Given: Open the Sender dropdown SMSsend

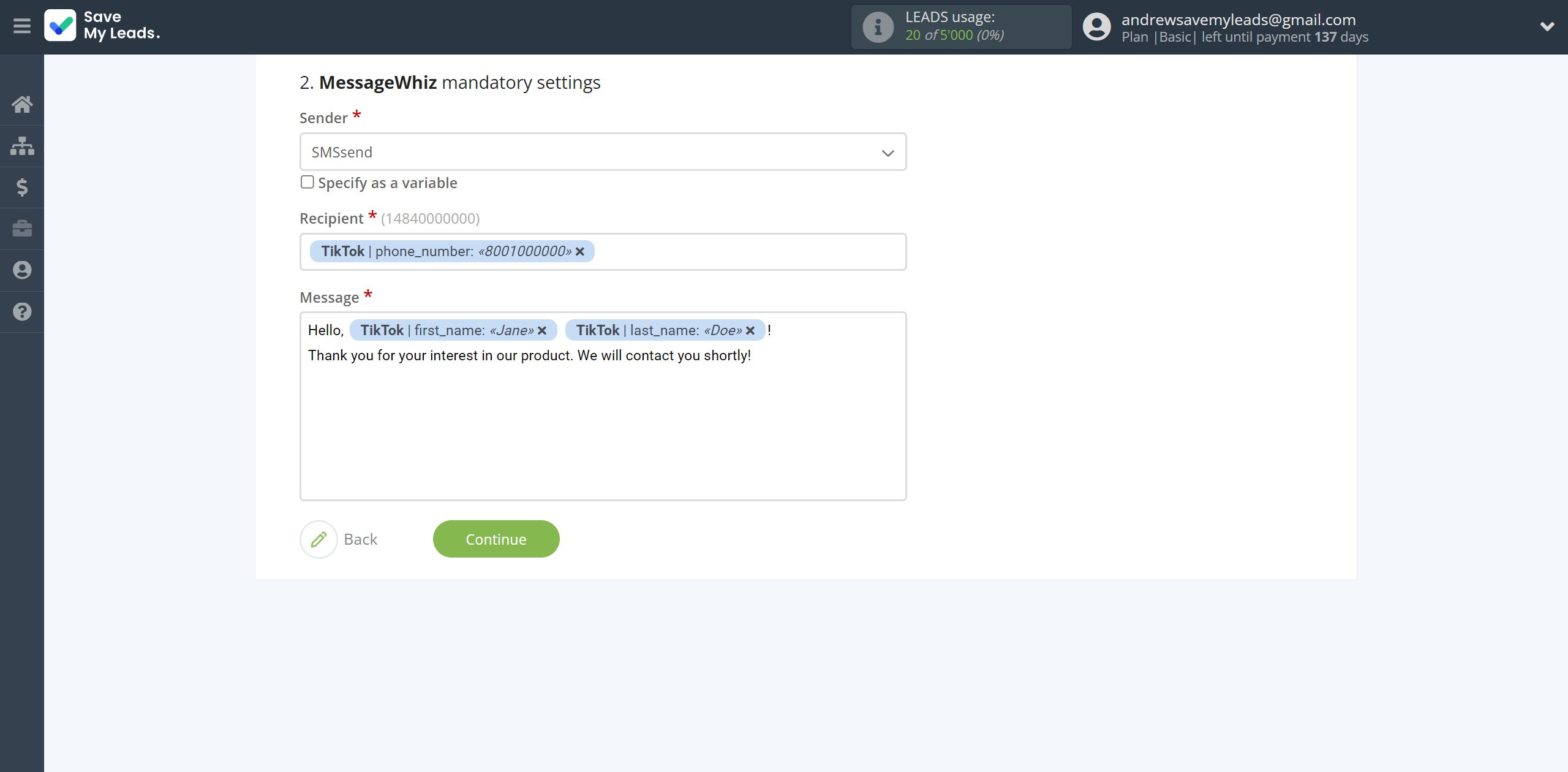Looking at the screenshot, I should pyautogui.click(x=603, y=152).
